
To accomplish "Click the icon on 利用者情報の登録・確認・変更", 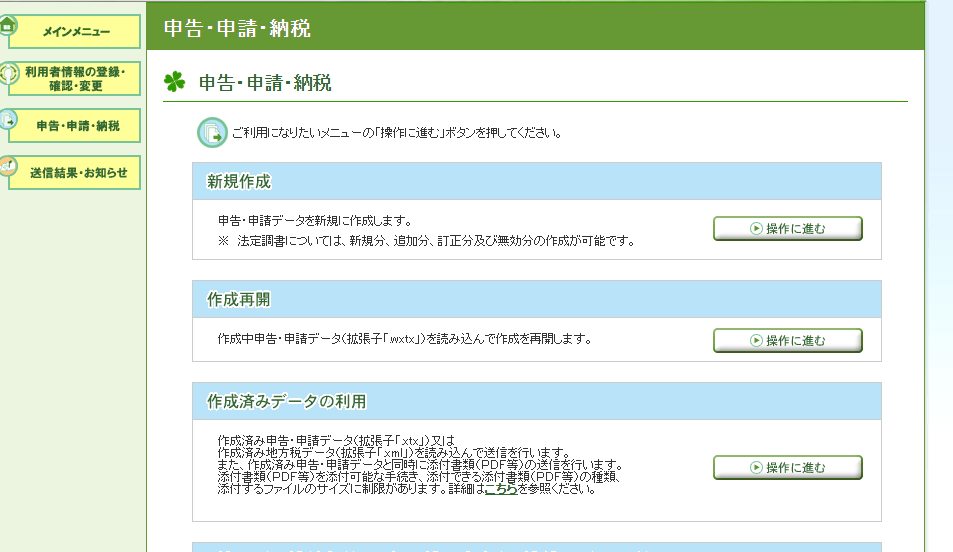I will (9, 73).
